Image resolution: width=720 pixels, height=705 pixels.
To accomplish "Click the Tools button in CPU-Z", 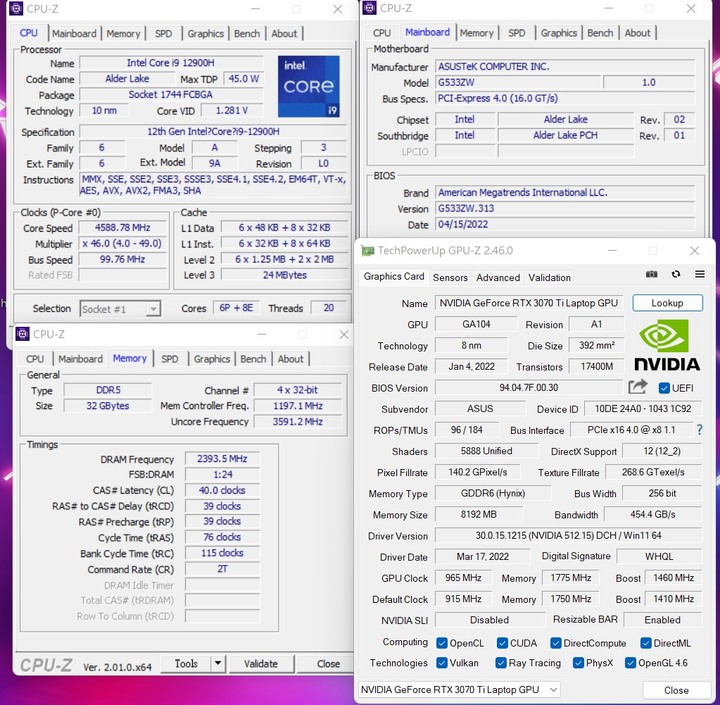I will [186, 664].
